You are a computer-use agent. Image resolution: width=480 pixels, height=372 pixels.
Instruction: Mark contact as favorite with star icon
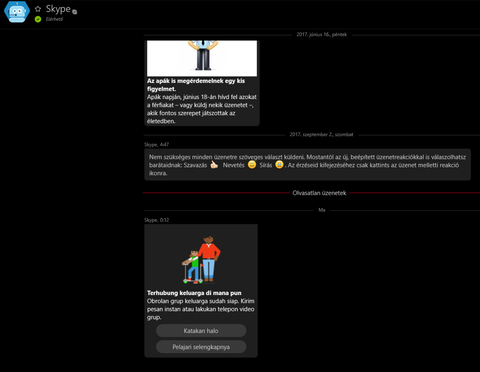pos(38,9)
